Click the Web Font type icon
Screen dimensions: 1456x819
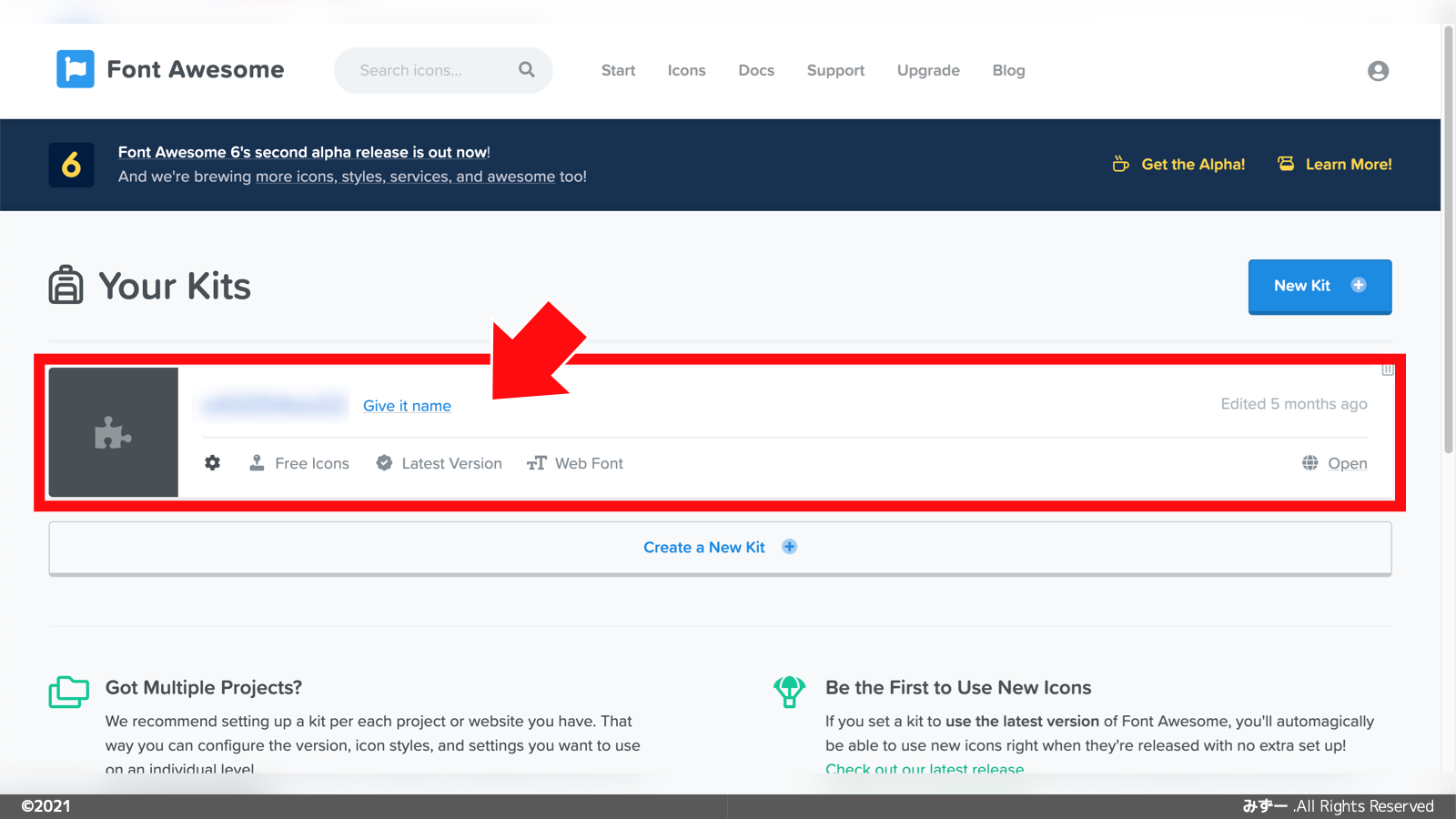pyautogui.click(x=537, y=463)
